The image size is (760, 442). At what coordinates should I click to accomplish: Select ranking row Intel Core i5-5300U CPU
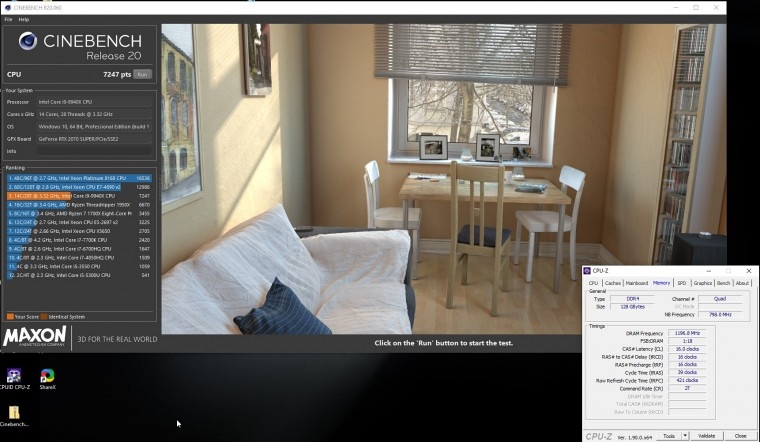tap(79, 275)
